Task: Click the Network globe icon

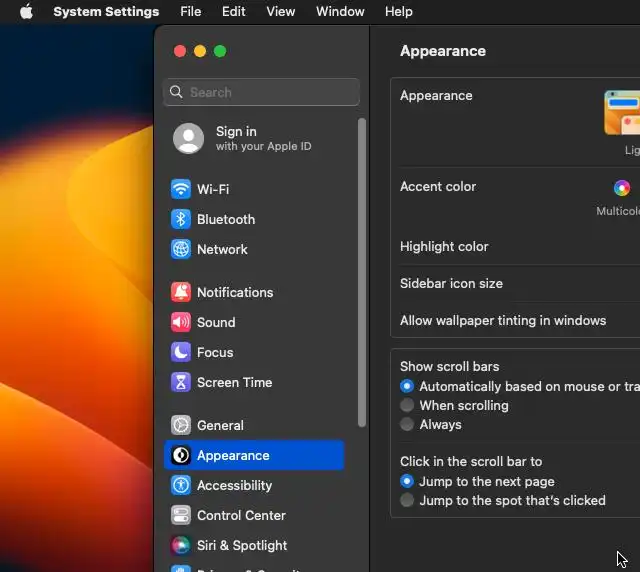Action: (180, 249)
